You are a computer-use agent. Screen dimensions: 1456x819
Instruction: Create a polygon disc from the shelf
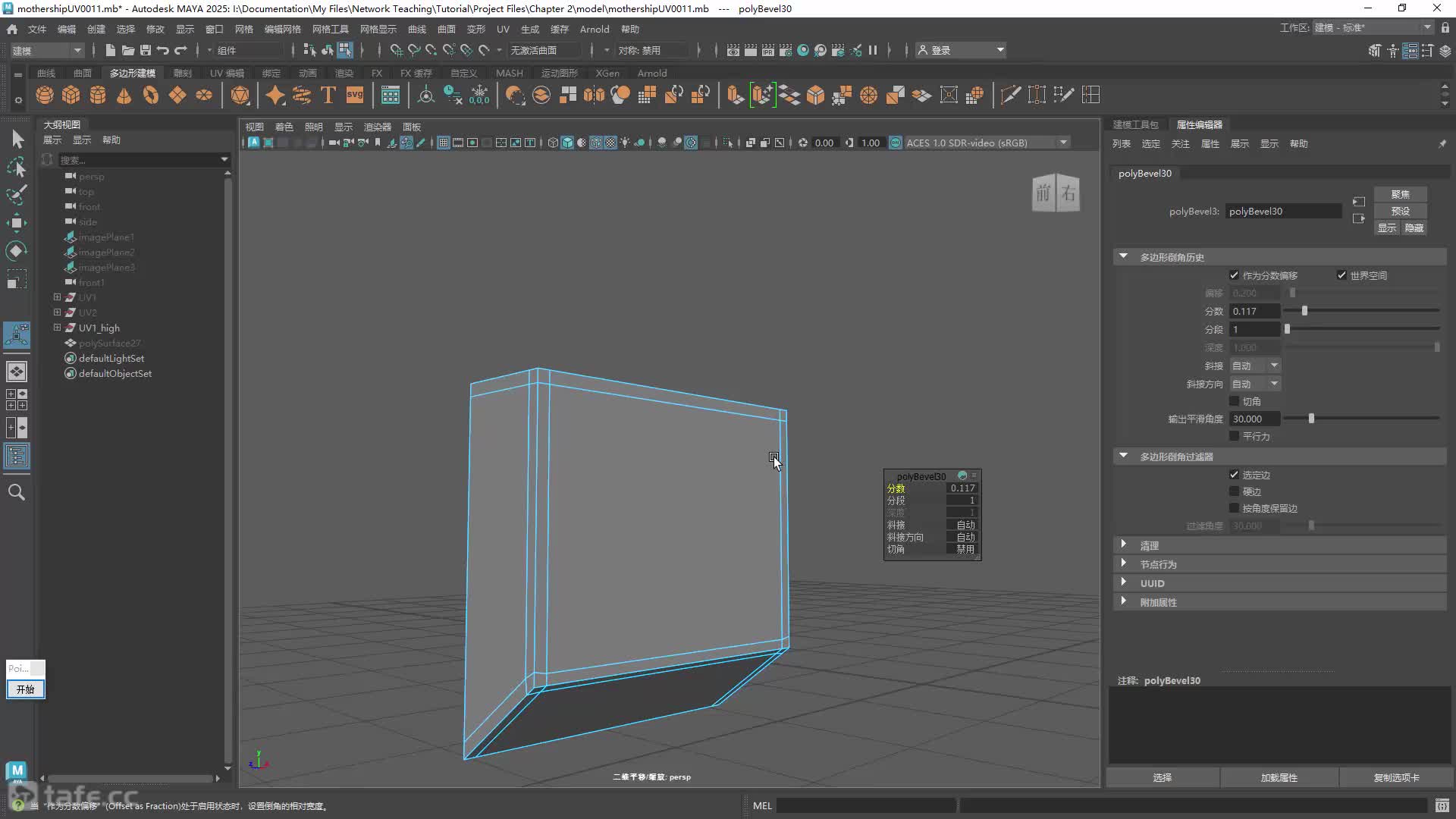pos(204,95)
